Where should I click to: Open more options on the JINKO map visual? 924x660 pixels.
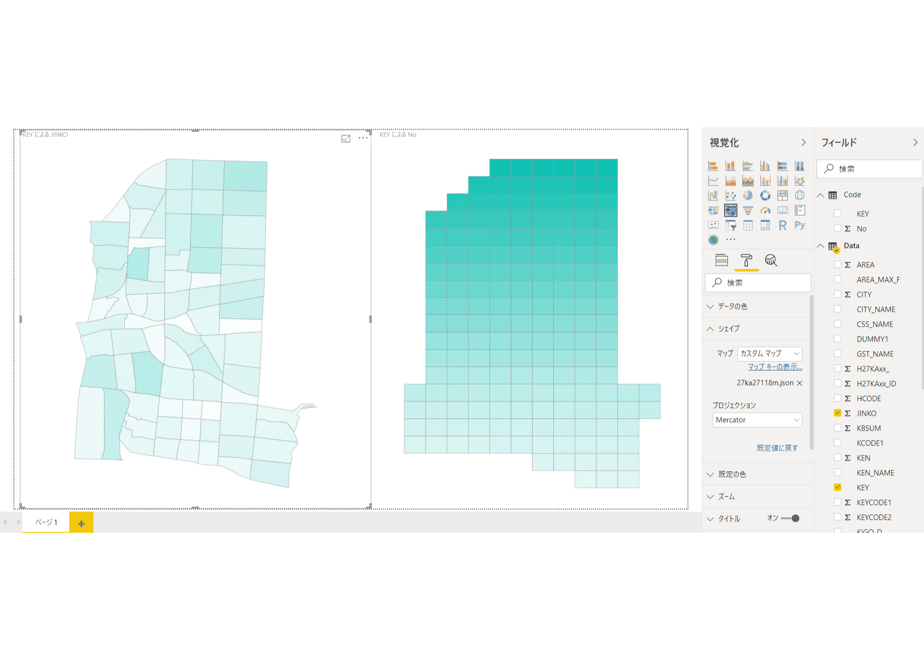363,138
